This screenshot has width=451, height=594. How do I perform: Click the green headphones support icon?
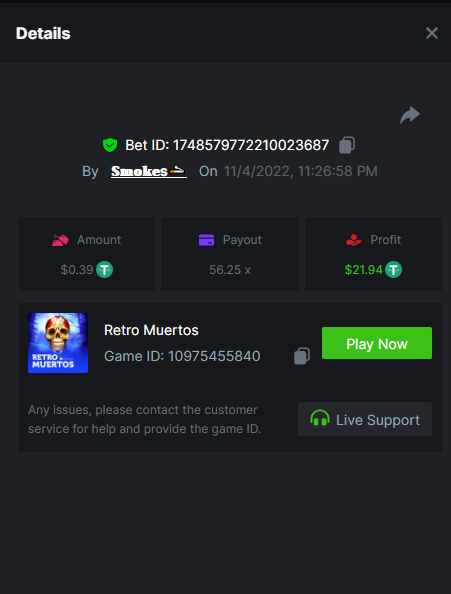coord(320,418)
